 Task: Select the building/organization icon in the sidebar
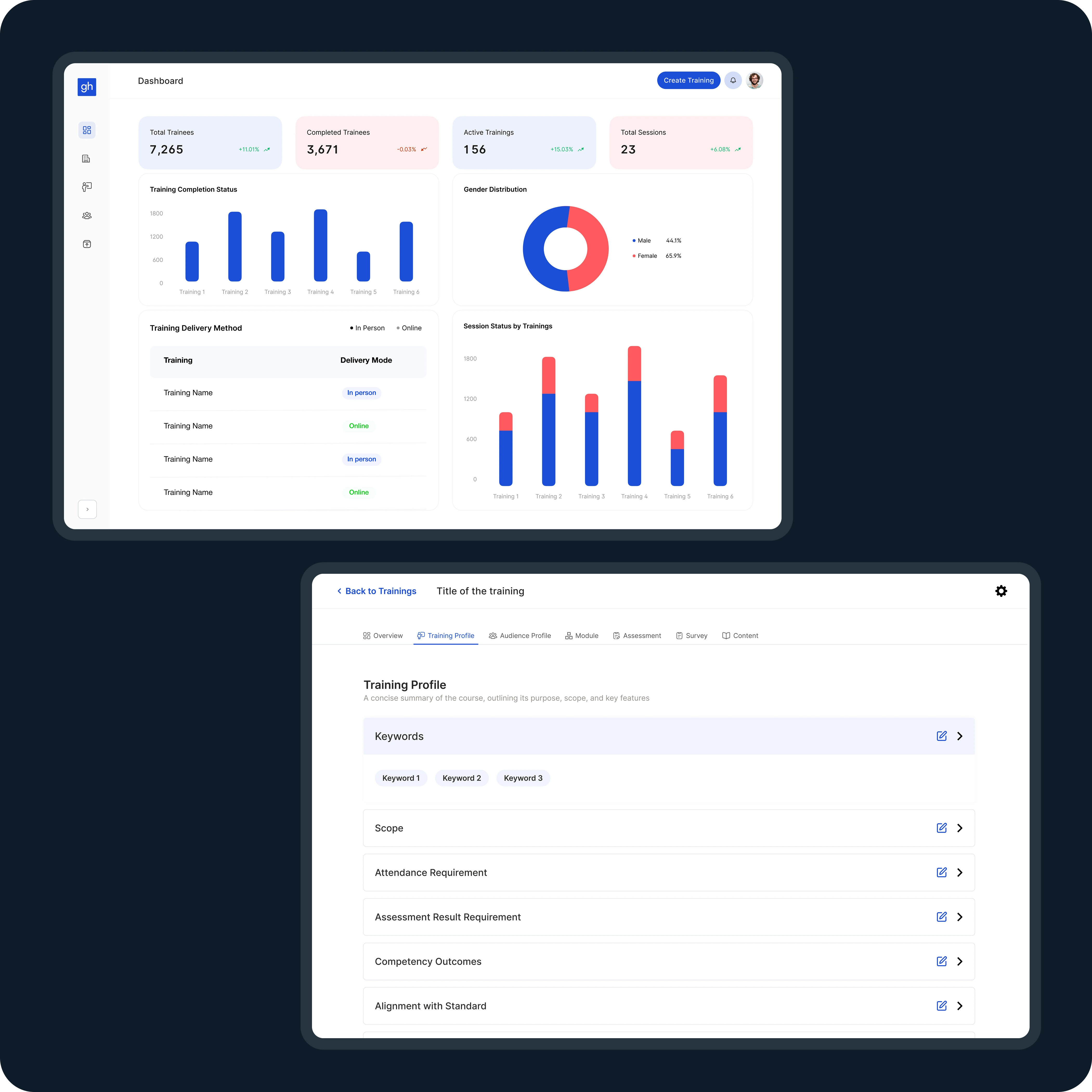coord(87,159)
